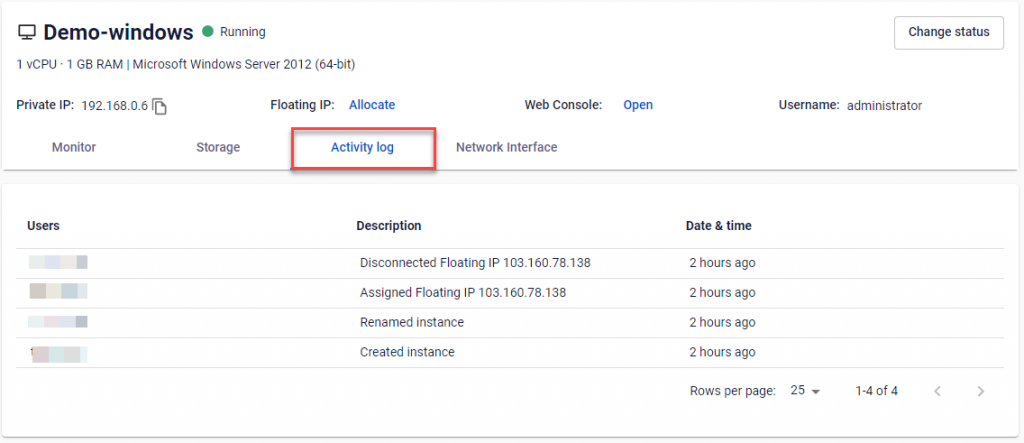Select the Activity log tab

(362, 147)
